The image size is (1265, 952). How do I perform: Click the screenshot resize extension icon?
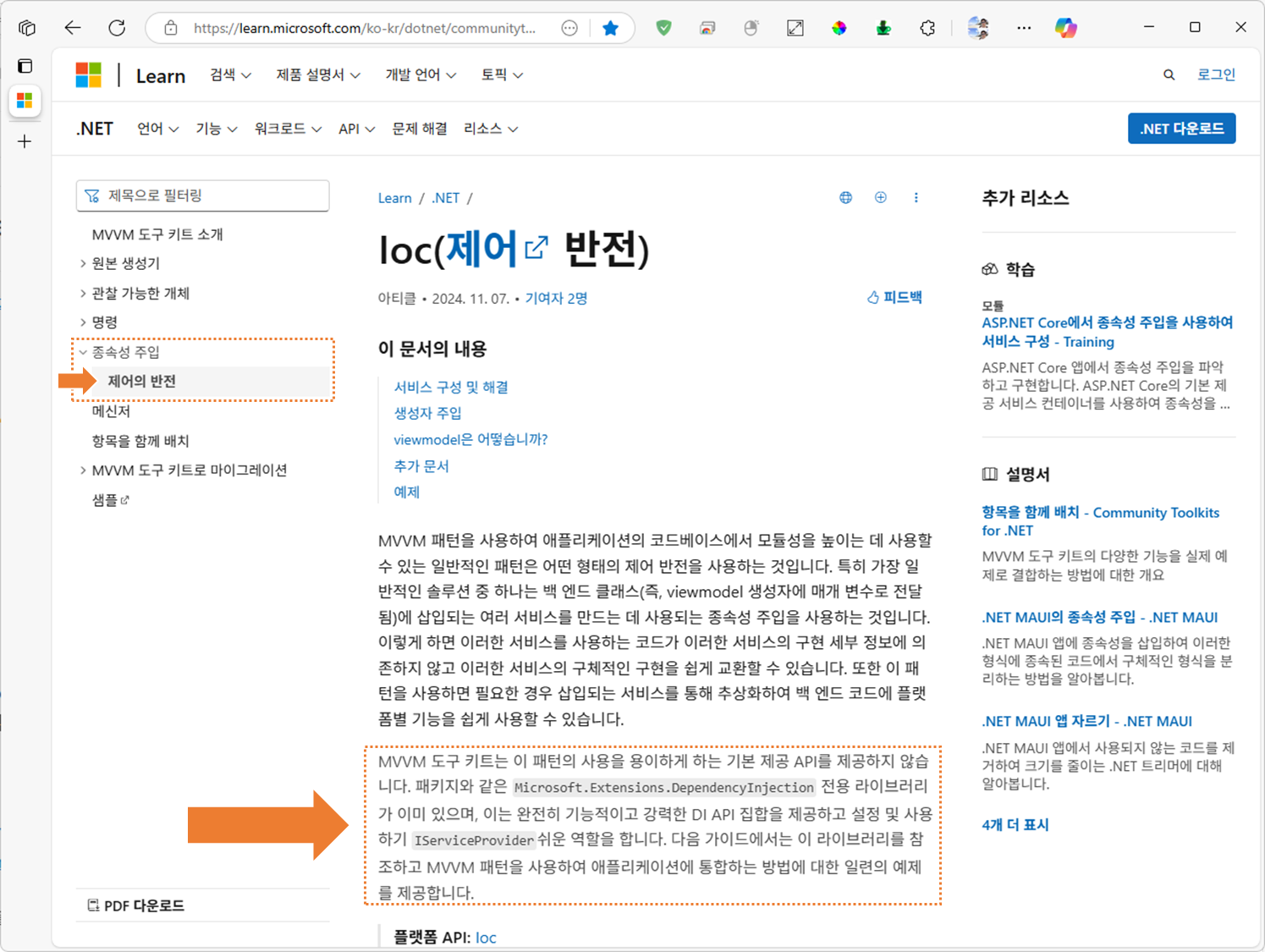coord(795,28)
